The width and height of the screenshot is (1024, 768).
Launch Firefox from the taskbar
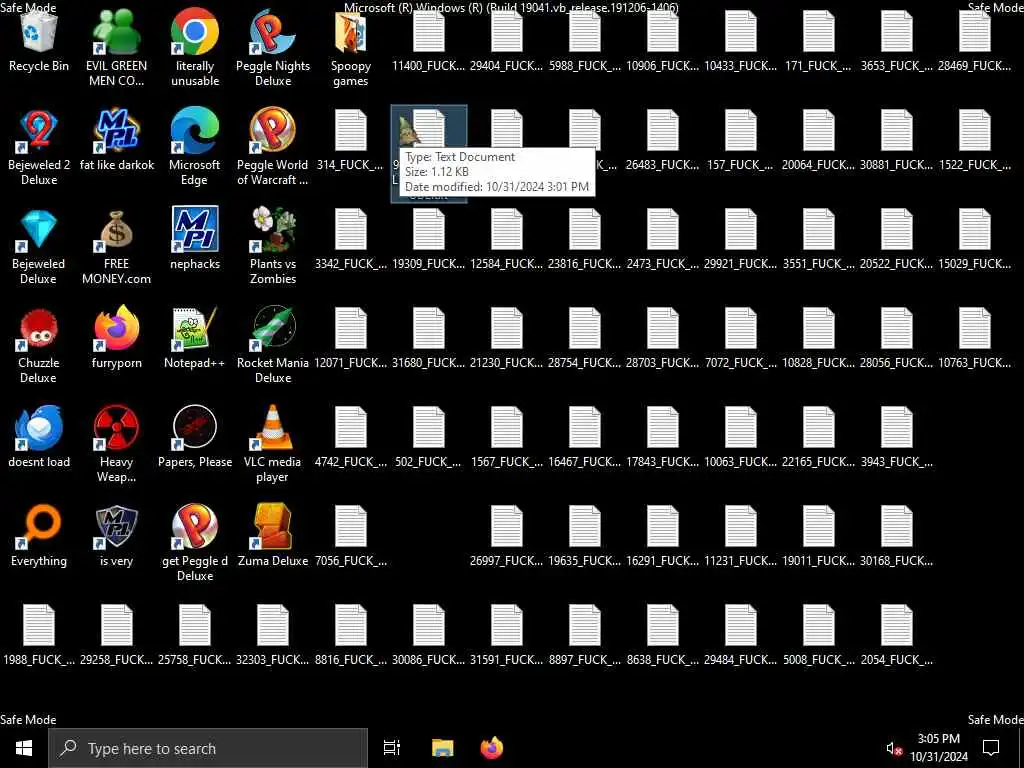click(x=492, y=748)
